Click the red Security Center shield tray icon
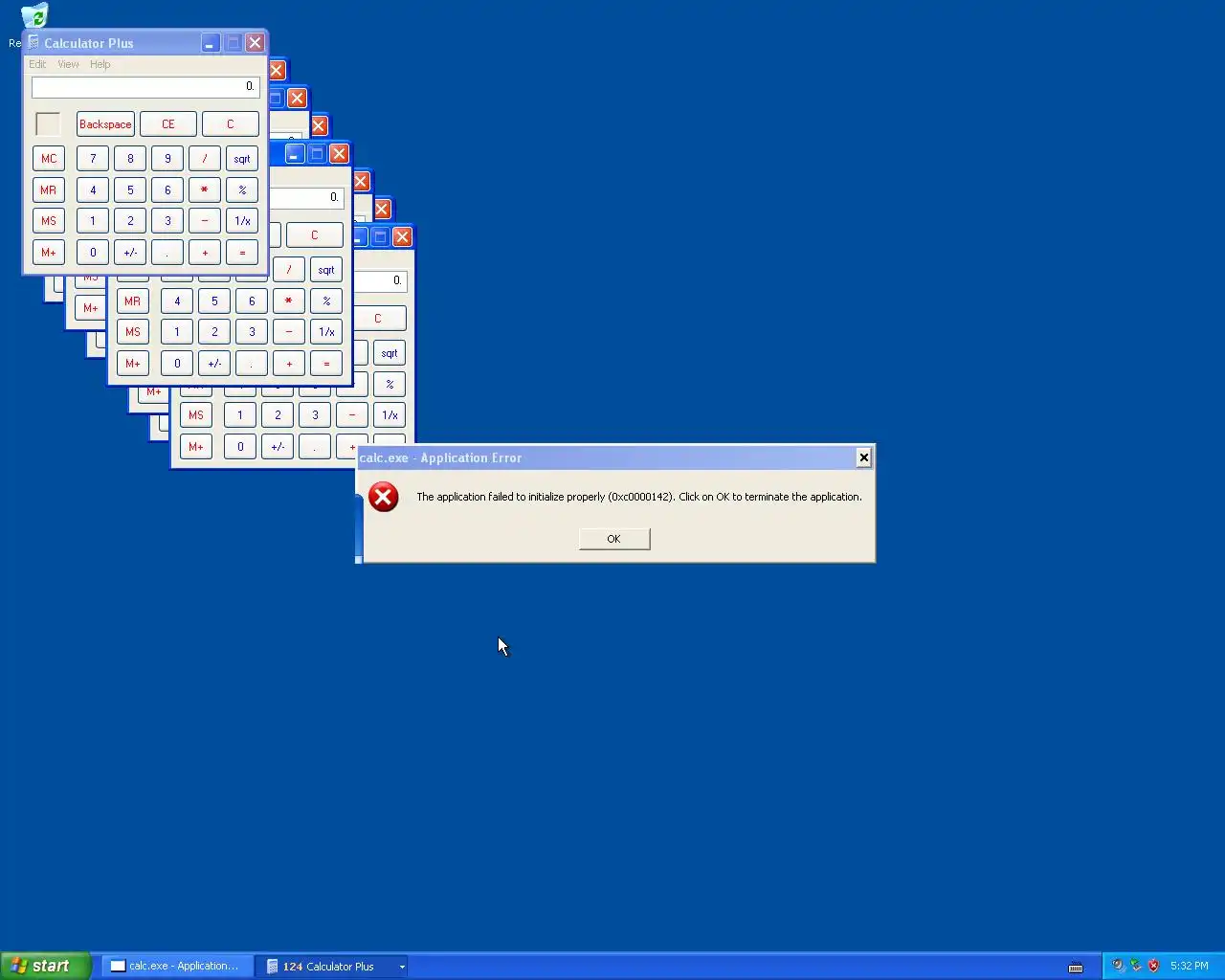Viewport: 1225px width, 980px height. [1154, 966]
